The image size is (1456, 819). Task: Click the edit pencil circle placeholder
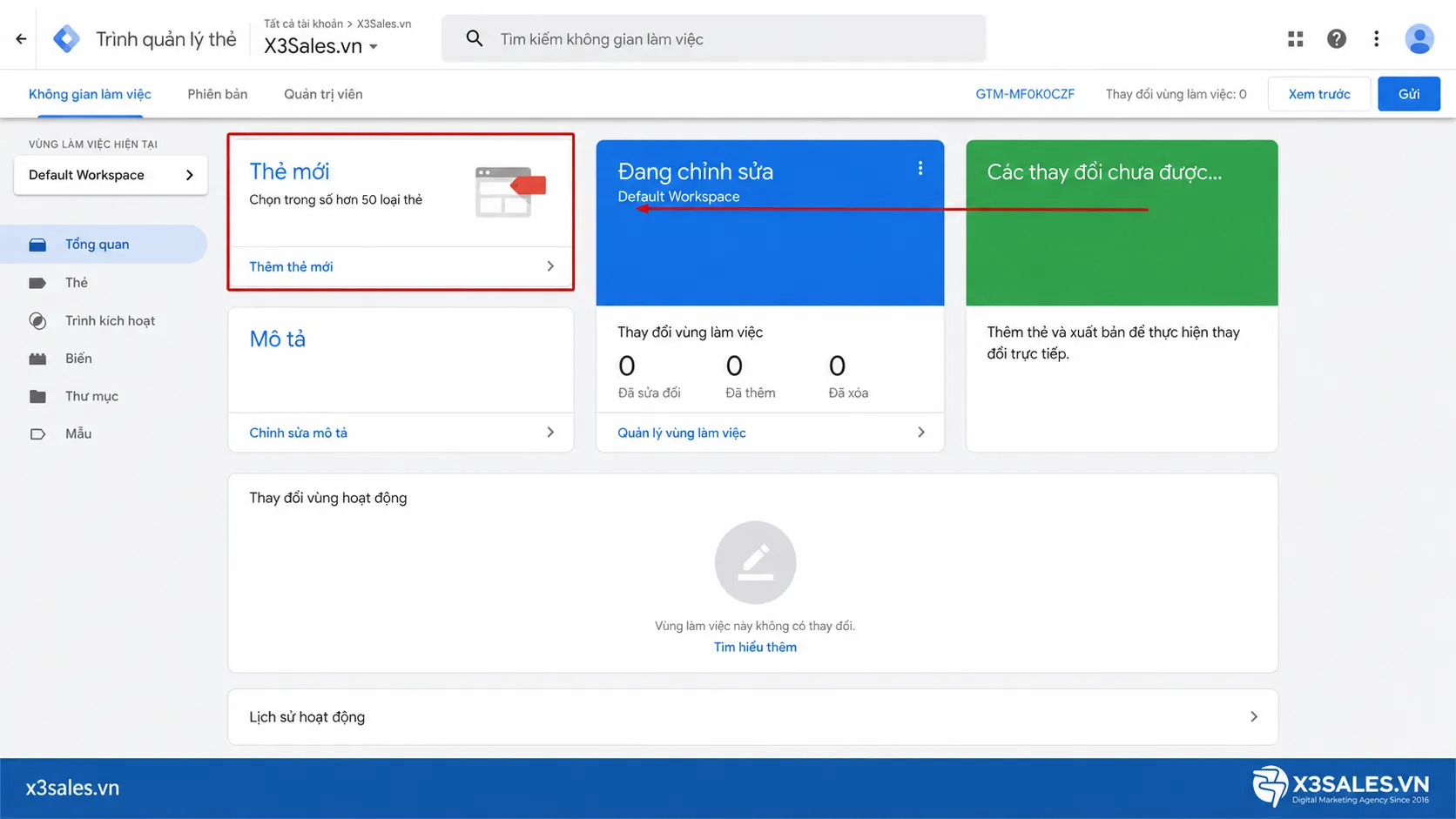[755, 562]
